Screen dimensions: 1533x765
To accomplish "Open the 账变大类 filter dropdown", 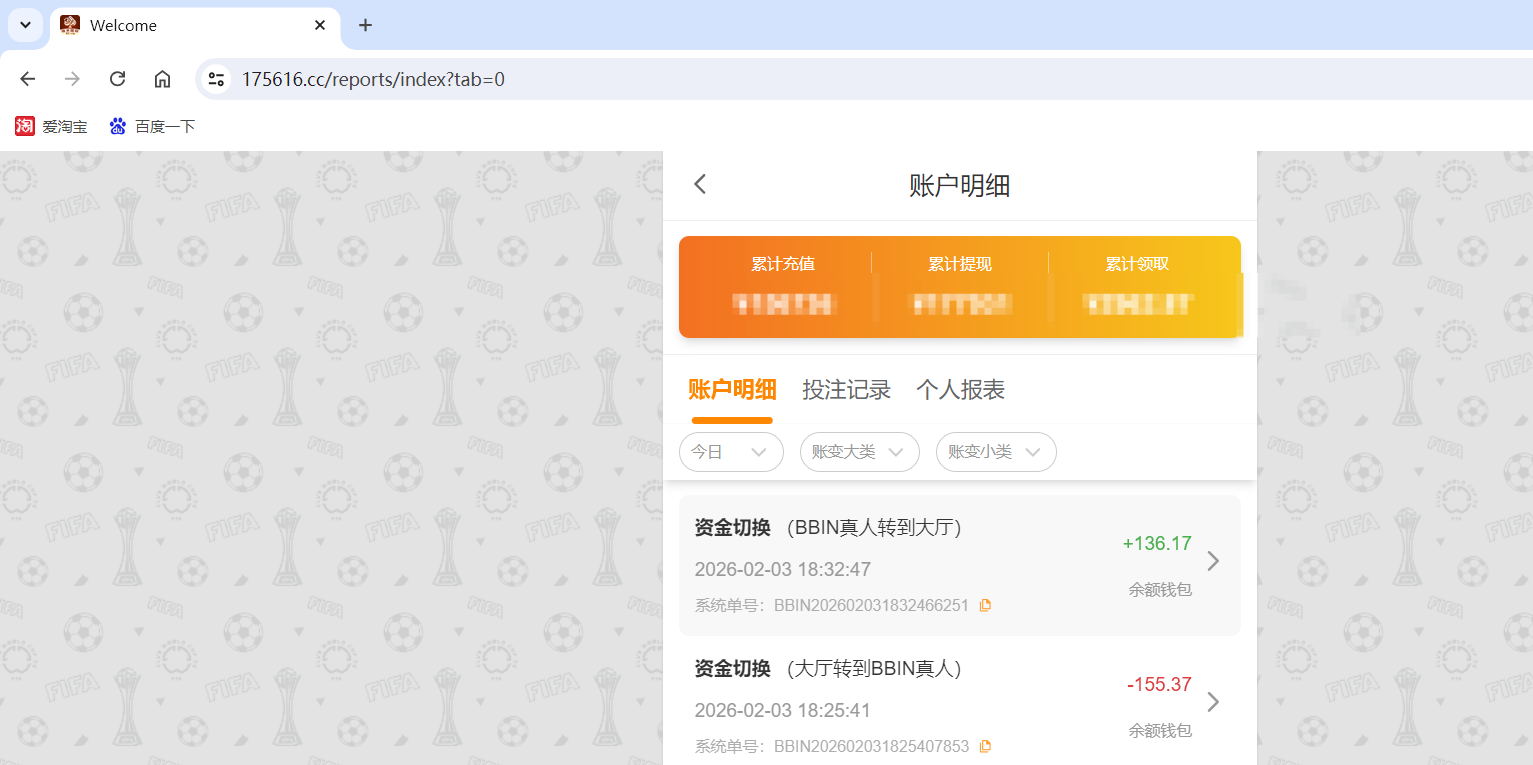I will [859, 452].
